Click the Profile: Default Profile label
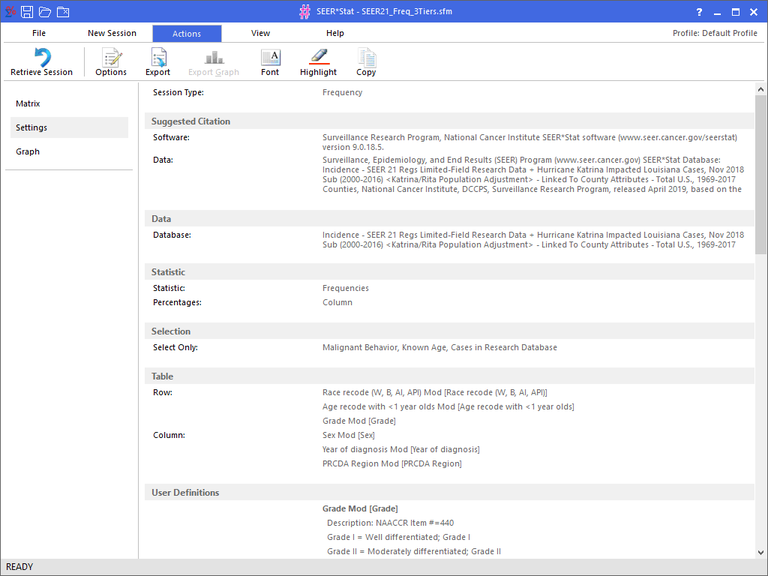The image size is (768, 576). click(x=714, y=33)
